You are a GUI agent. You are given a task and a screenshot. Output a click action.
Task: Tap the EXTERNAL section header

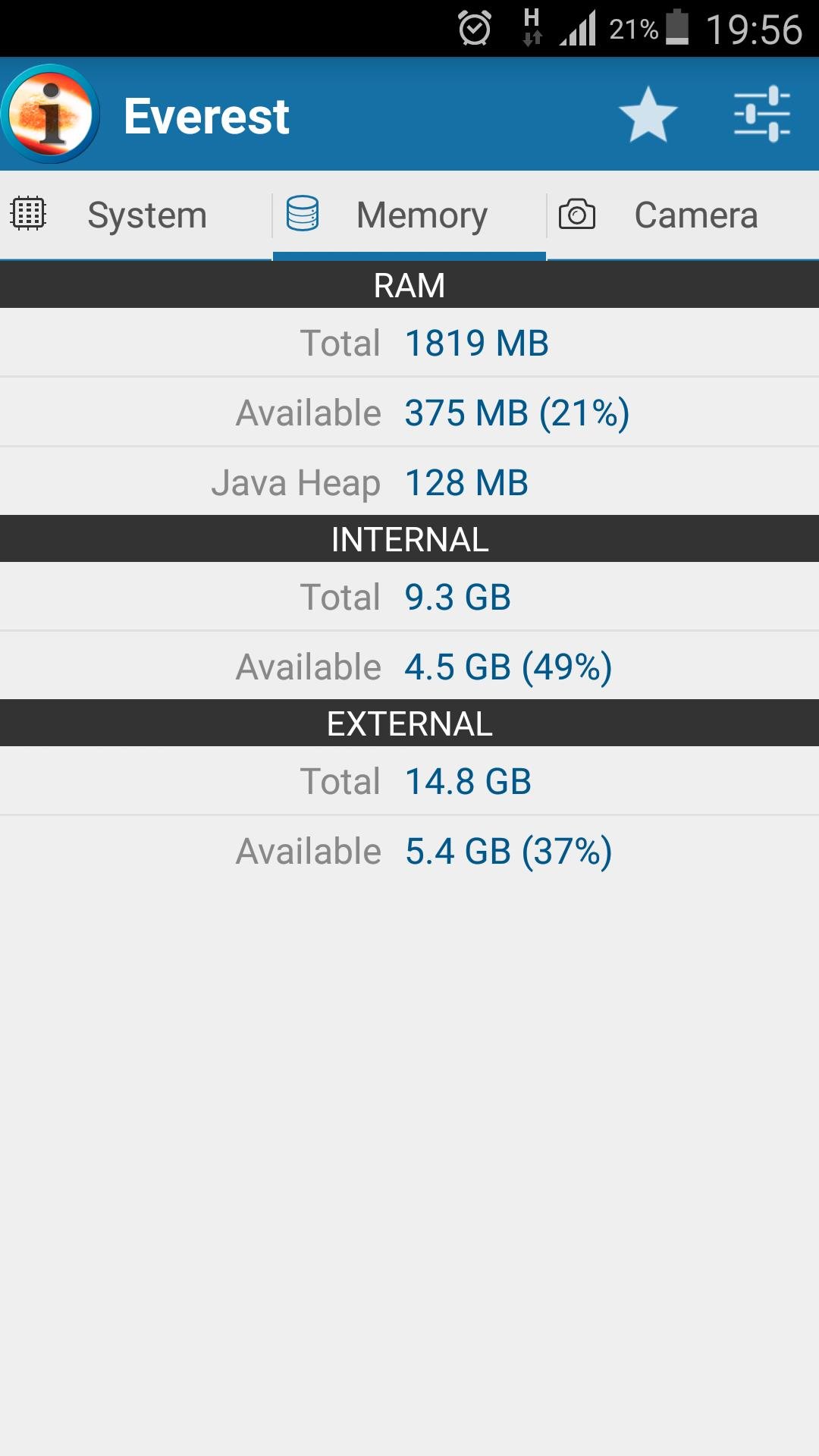(x=409, y=723)
